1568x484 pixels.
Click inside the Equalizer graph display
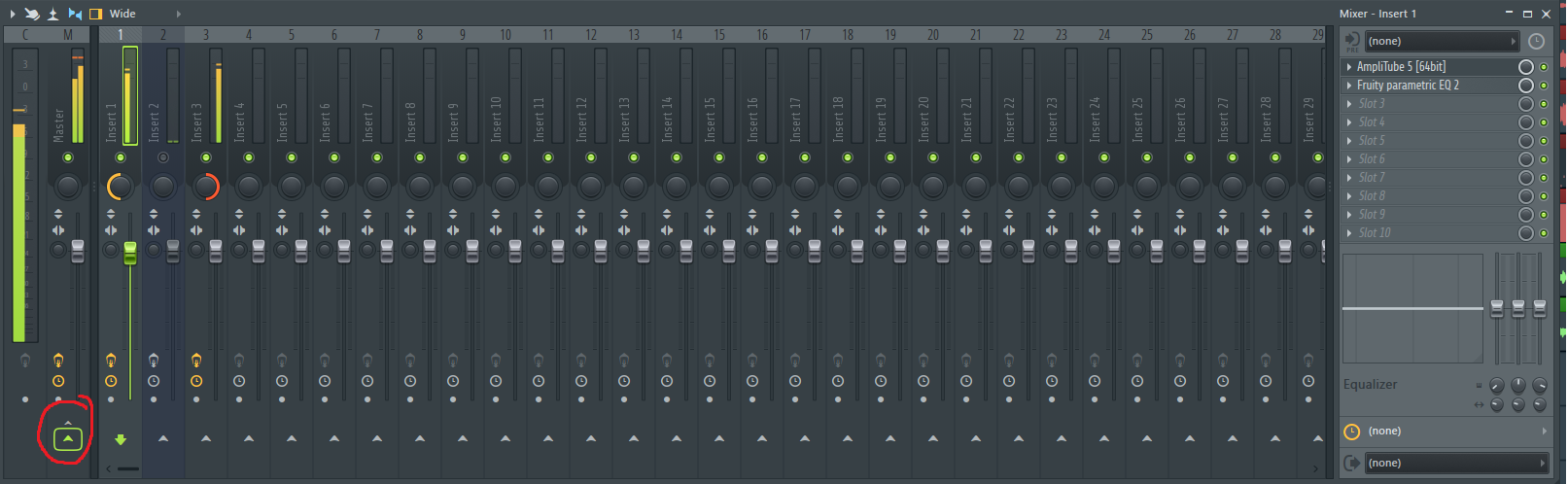click(x=1412, y=308)
